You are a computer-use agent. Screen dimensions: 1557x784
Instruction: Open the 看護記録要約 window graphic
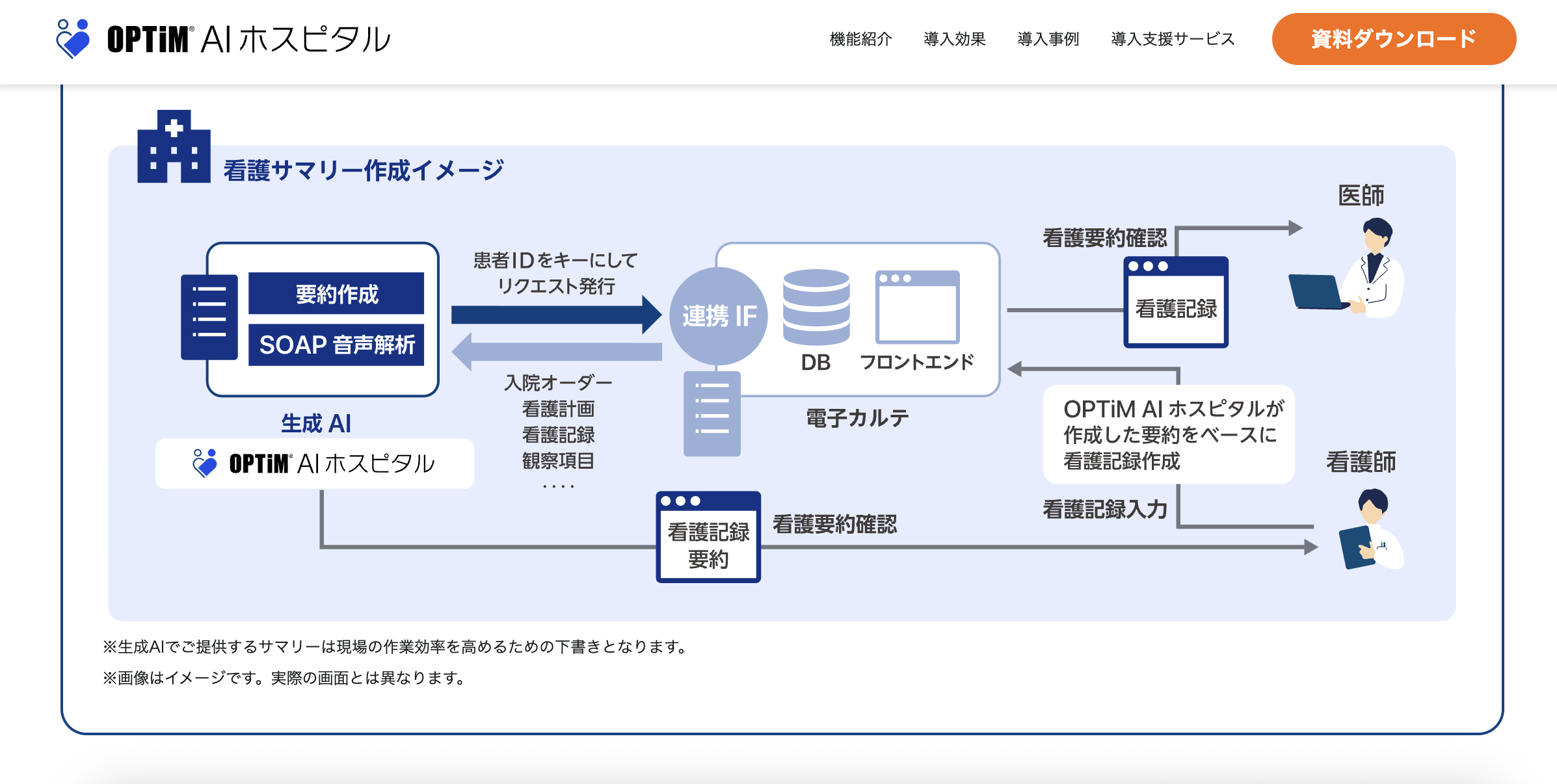click(x=708, y=536)
